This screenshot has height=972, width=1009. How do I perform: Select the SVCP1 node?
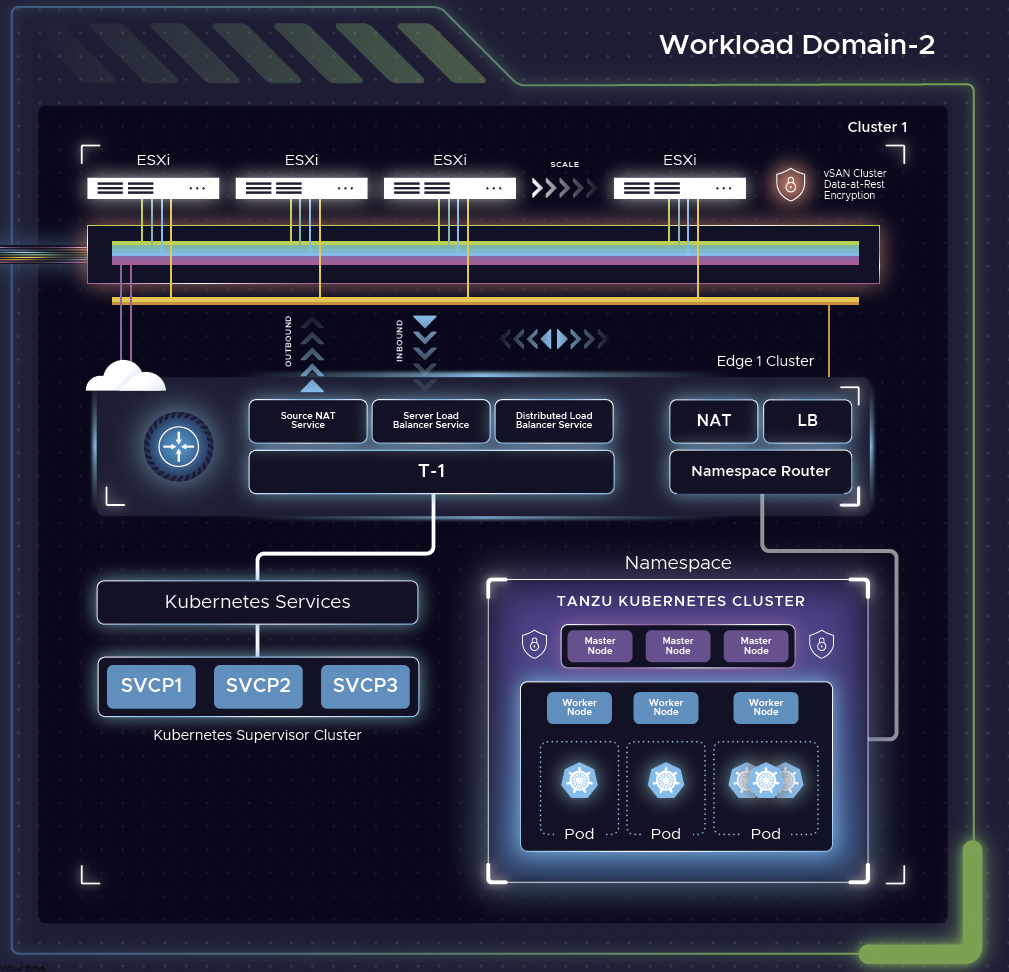[151, 686]
